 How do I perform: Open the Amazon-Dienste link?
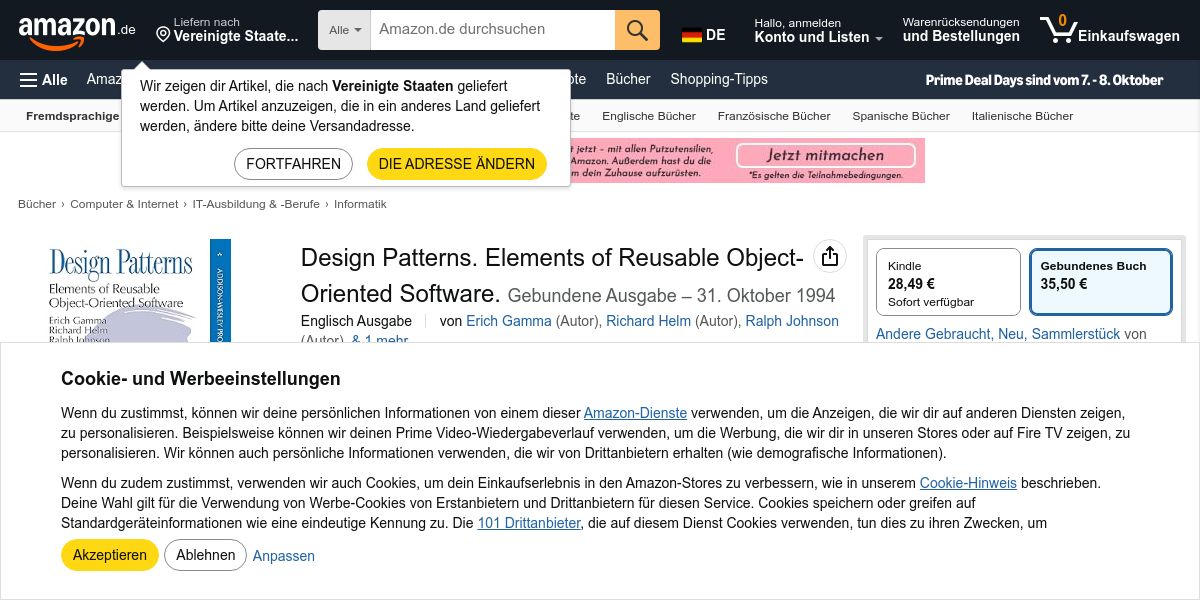coord(635,413)
